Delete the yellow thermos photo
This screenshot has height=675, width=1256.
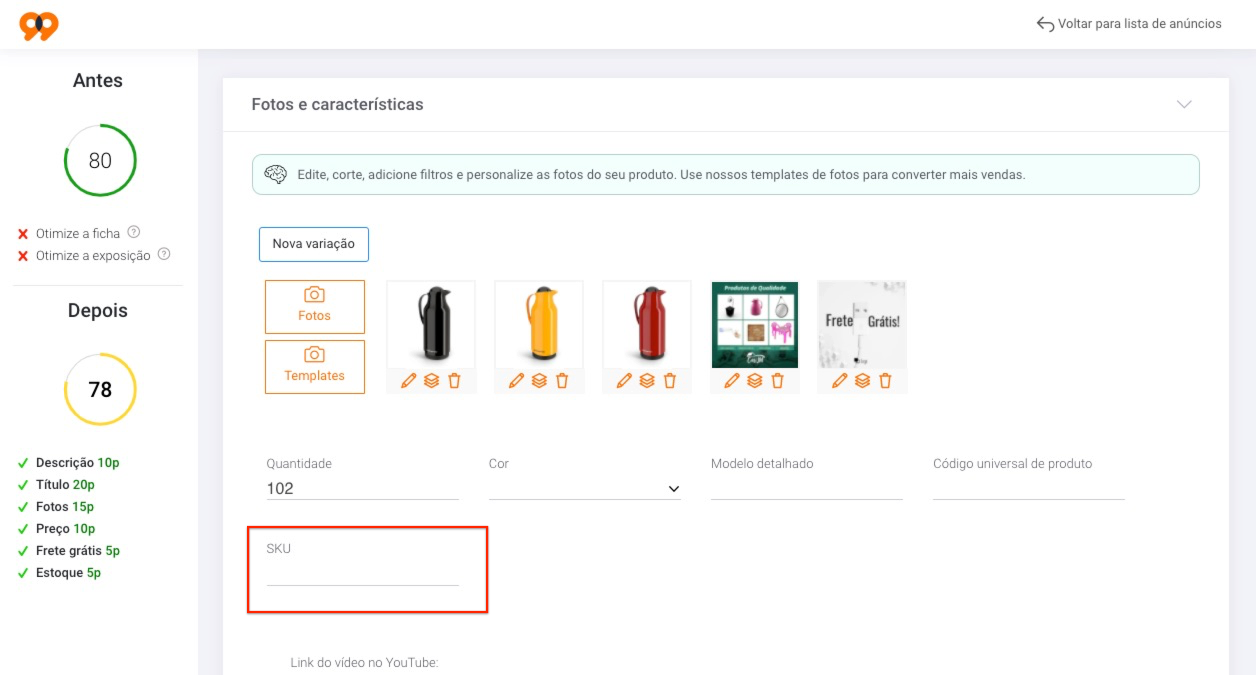tap(562, 381)
